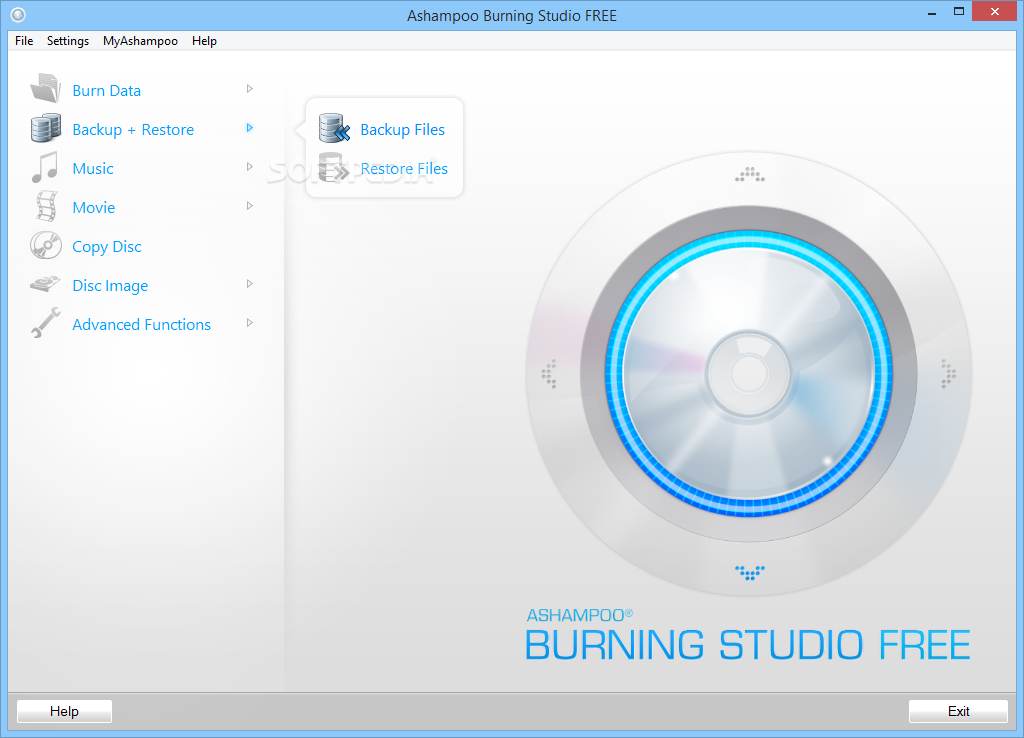Click the Music note icon
The height and width of the screenshot is (738, 1024).
point(45,167)
